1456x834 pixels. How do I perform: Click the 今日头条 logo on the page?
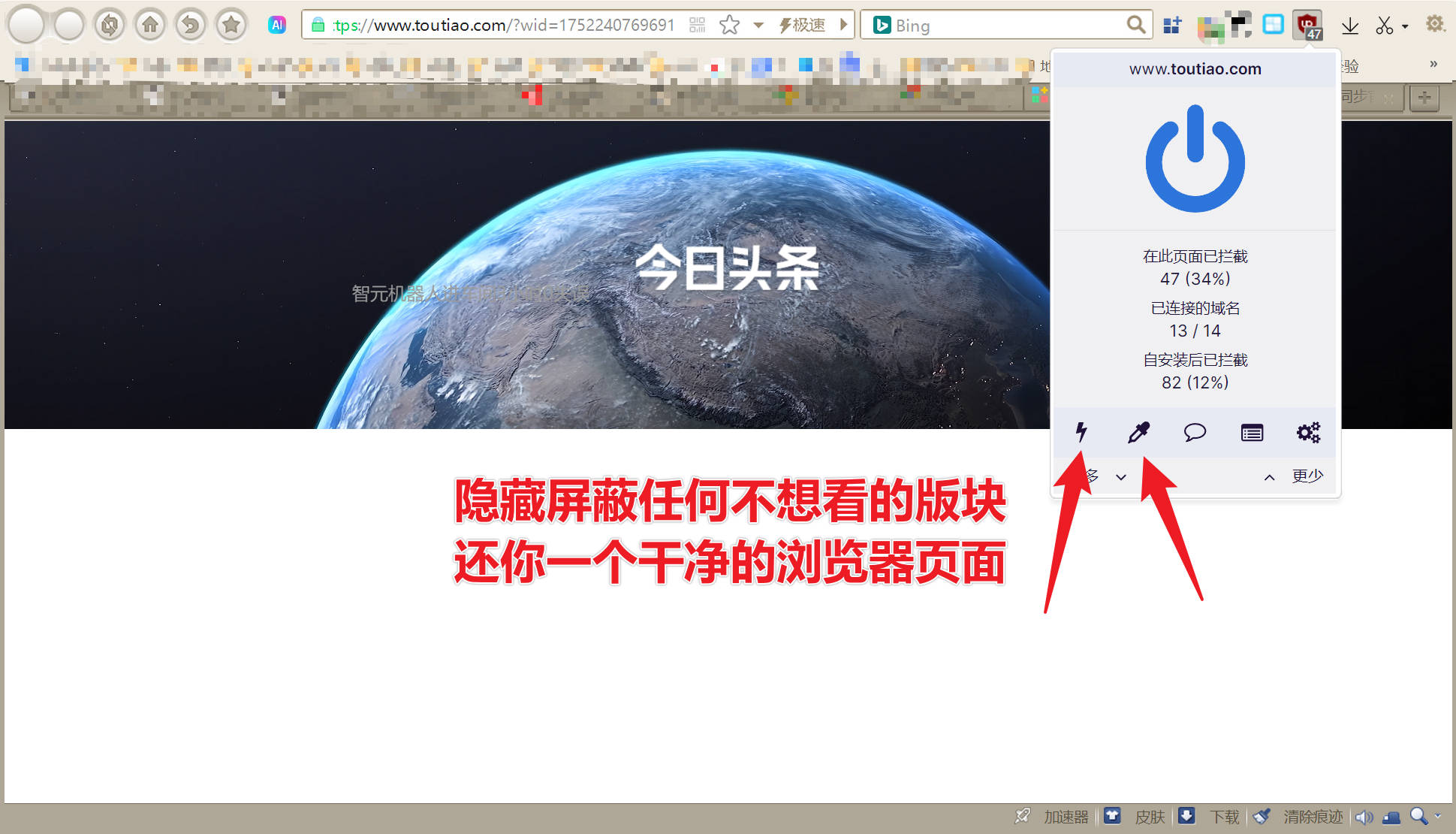(x=727, y=267)
